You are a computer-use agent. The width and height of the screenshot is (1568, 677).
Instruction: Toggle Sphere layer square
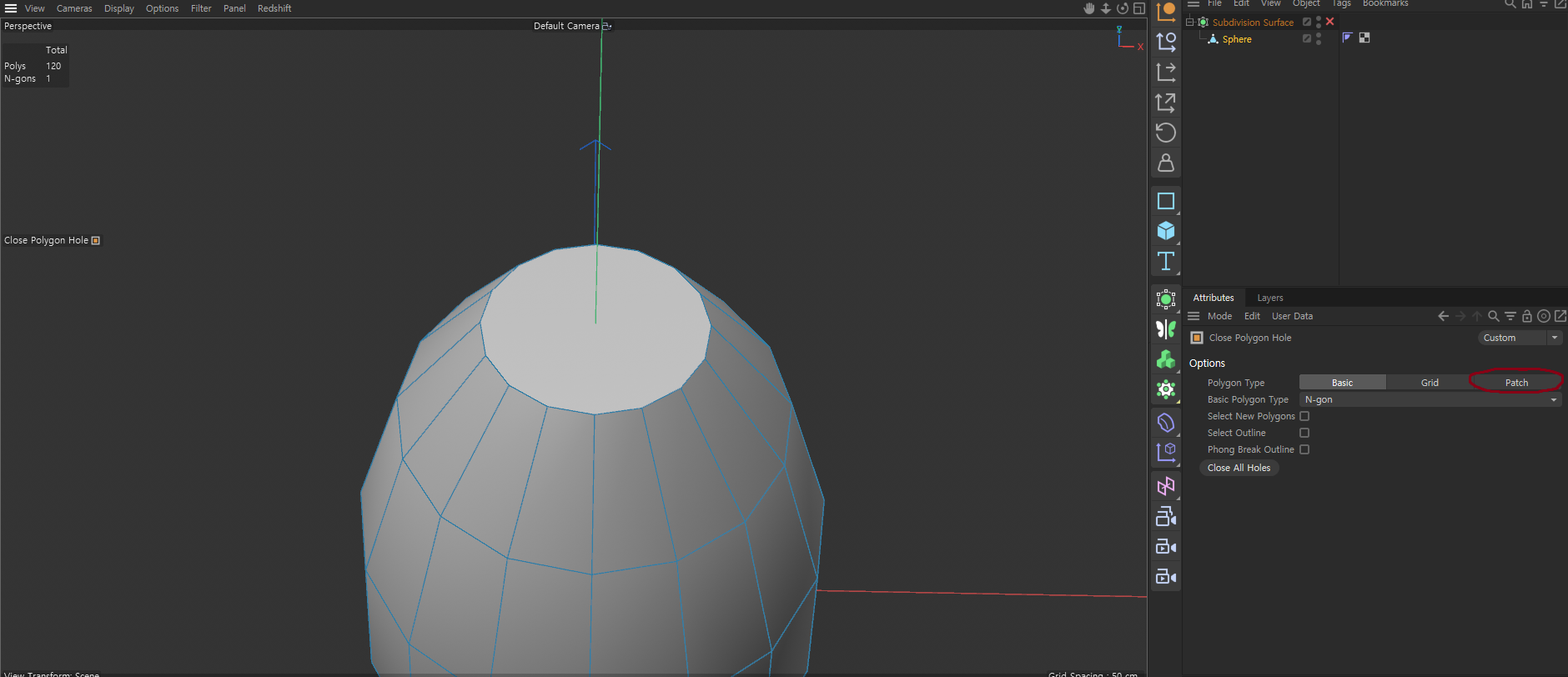tap(1307, 39)
